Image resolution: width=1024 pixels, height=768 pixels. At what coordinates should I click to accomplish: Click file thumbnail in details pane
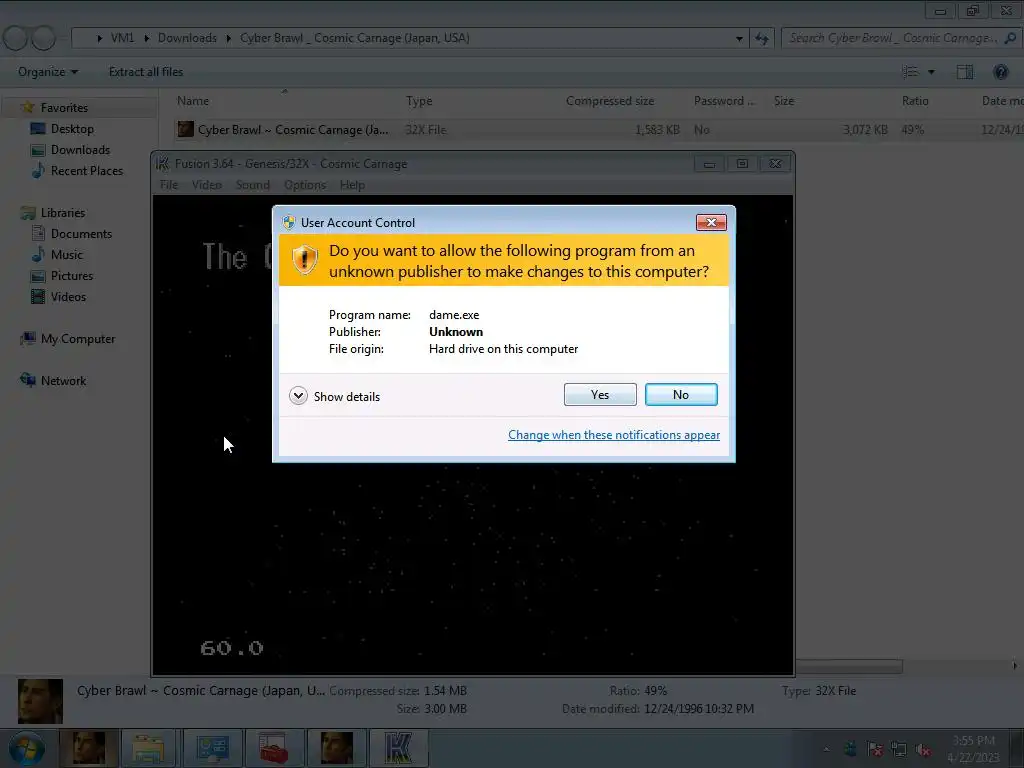pyautogui.click(x=40, y=701)
